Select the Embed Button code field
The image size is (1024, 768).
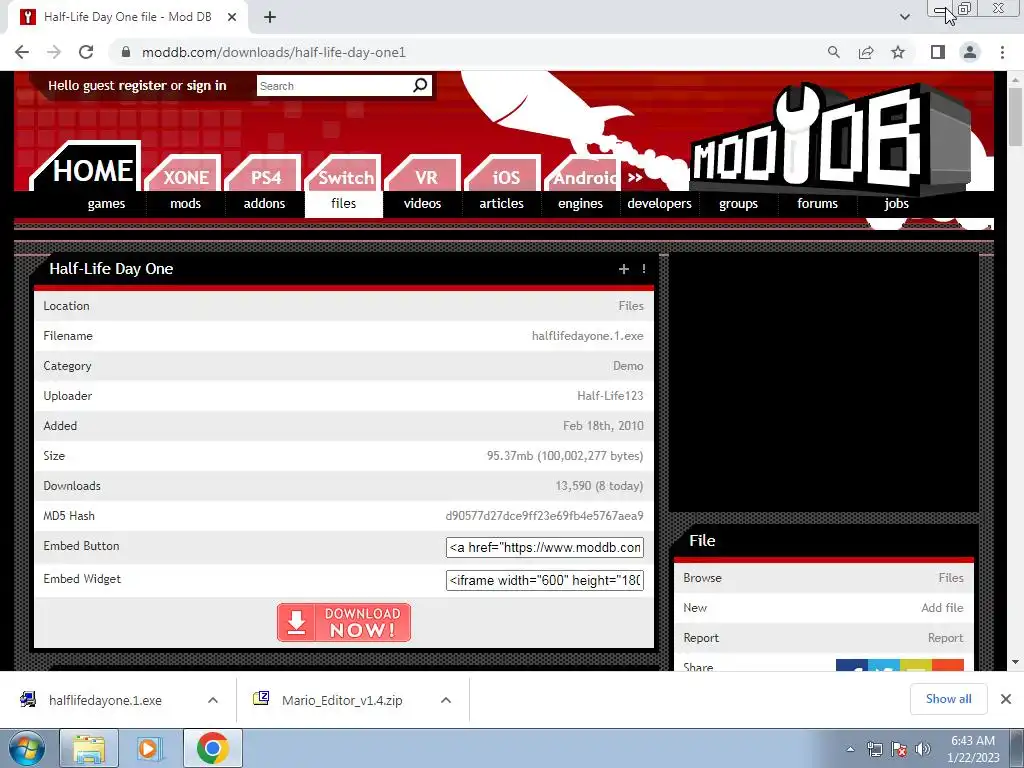[x=545, y=547]
